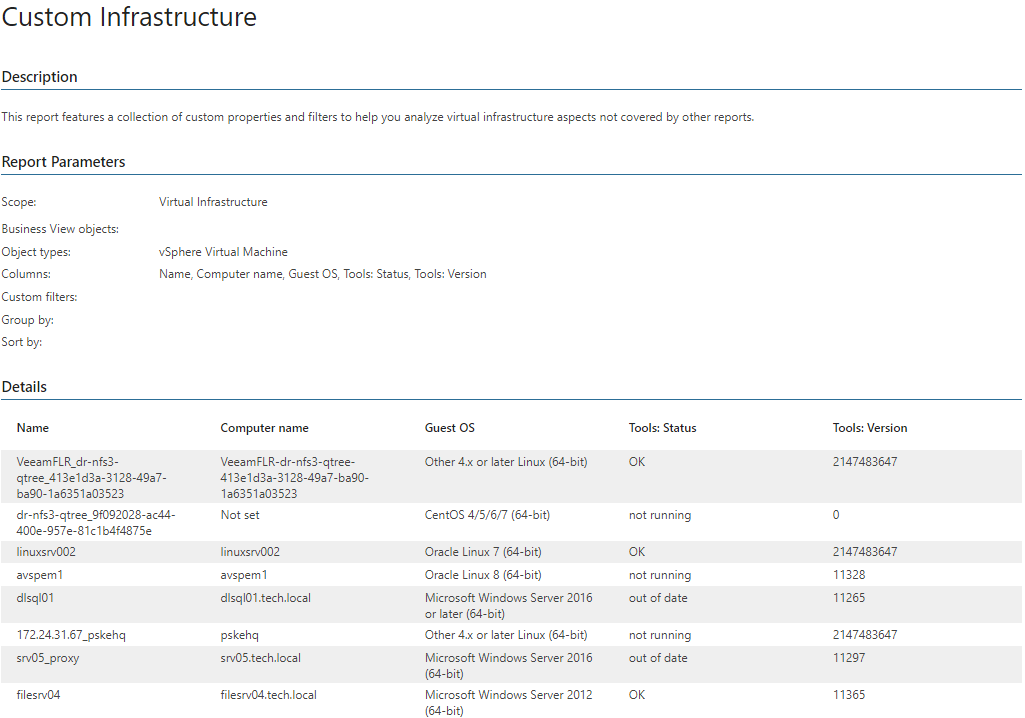Click the Guest OS column header
1025x718 pixels.
pyautogui.click(x=449, y=428)
